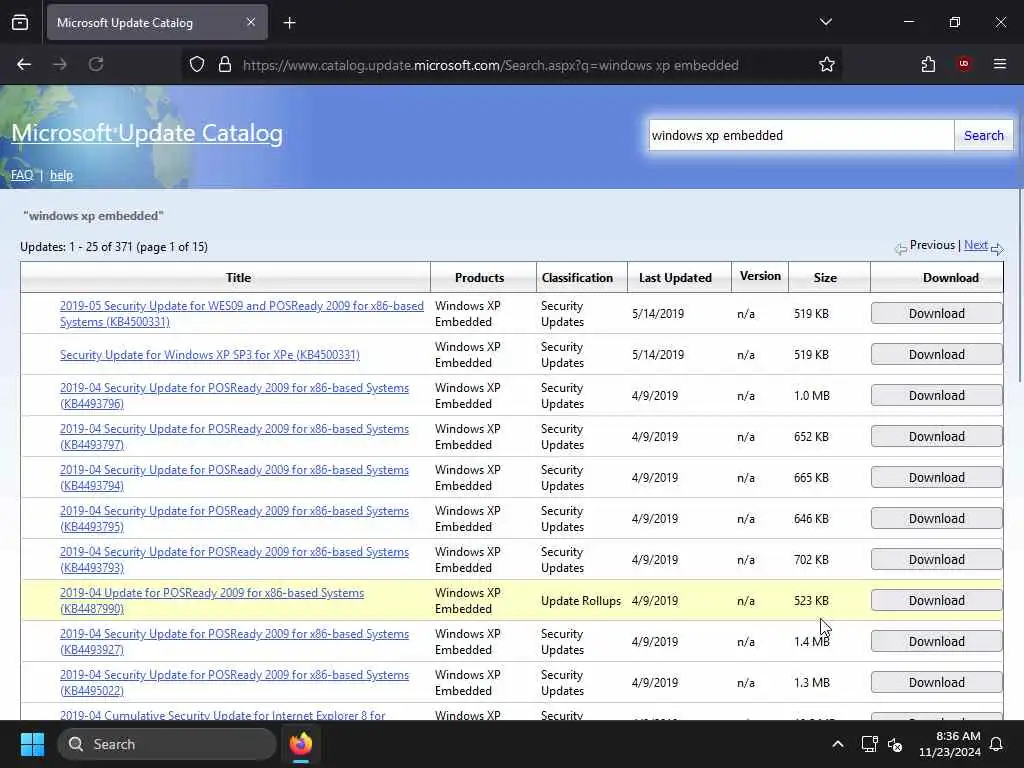The height and width of the screenshot is (768, 1024).
Task: Download the 646 KB KB4493795 update
Action: (936, 519)
